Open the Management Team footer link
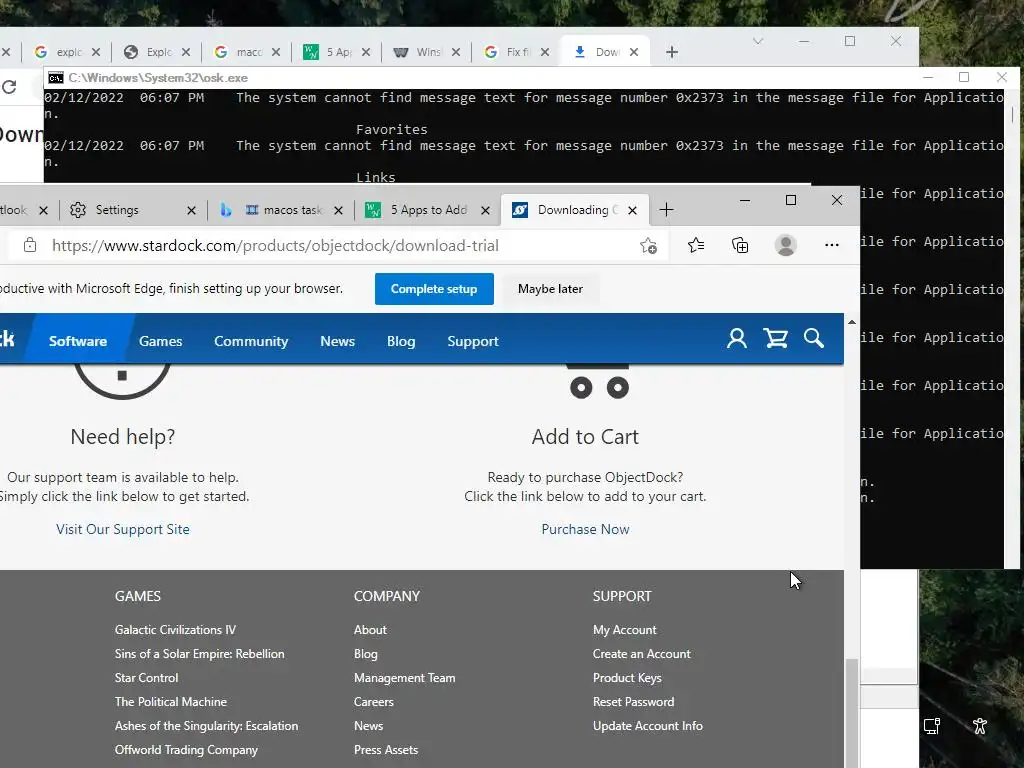Viewport: 1024px width, 768px height. (x=405, y=678)
